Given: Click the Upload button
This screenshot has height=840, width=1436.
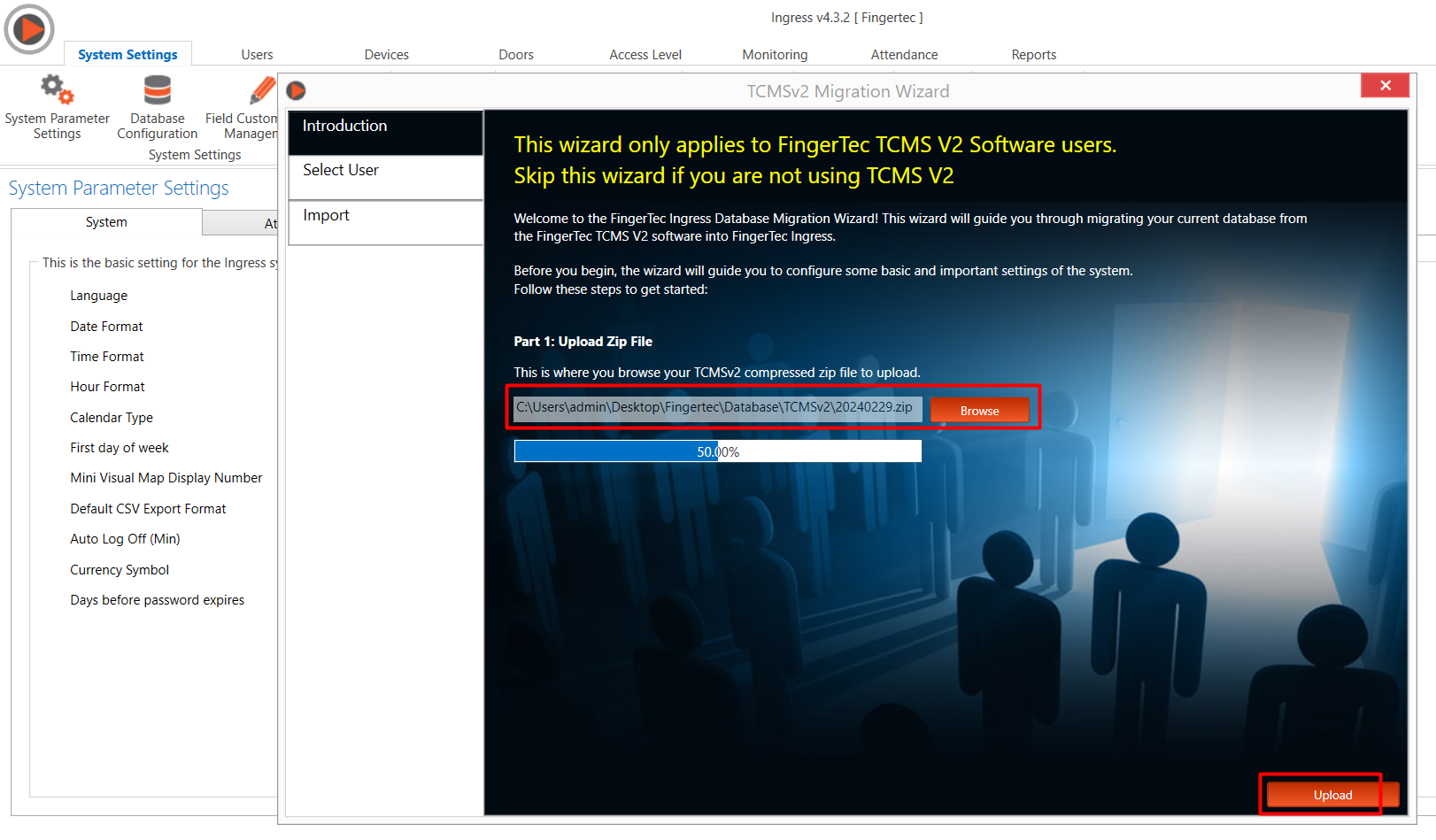Looking at the screenshot, I should click(1332, 795).
